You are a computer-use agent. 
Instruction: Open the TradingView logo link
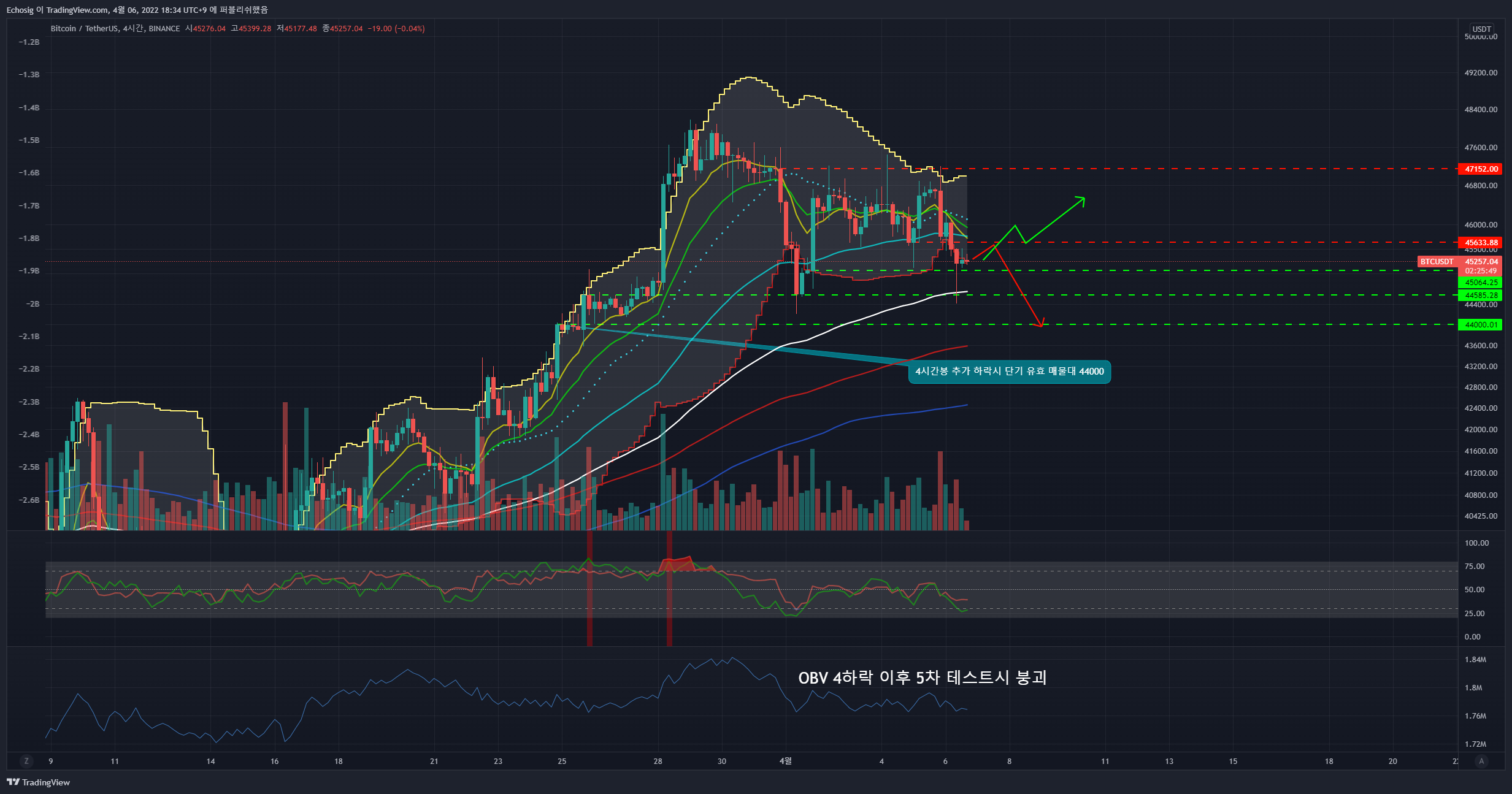coord(39,782)
